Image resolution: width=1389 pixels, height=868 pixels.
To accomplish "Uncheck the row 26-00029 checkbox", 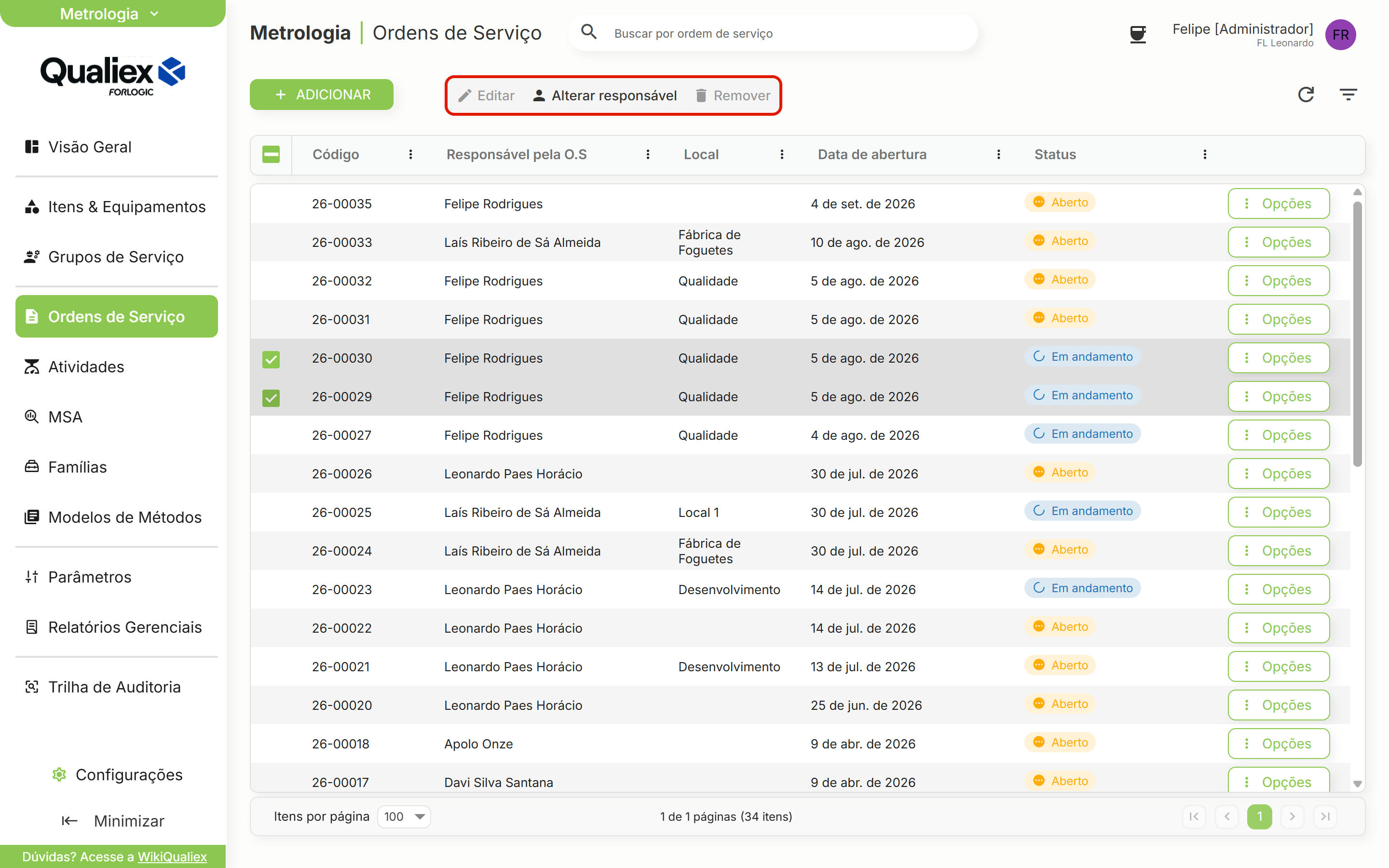I will tap(271, 397).
